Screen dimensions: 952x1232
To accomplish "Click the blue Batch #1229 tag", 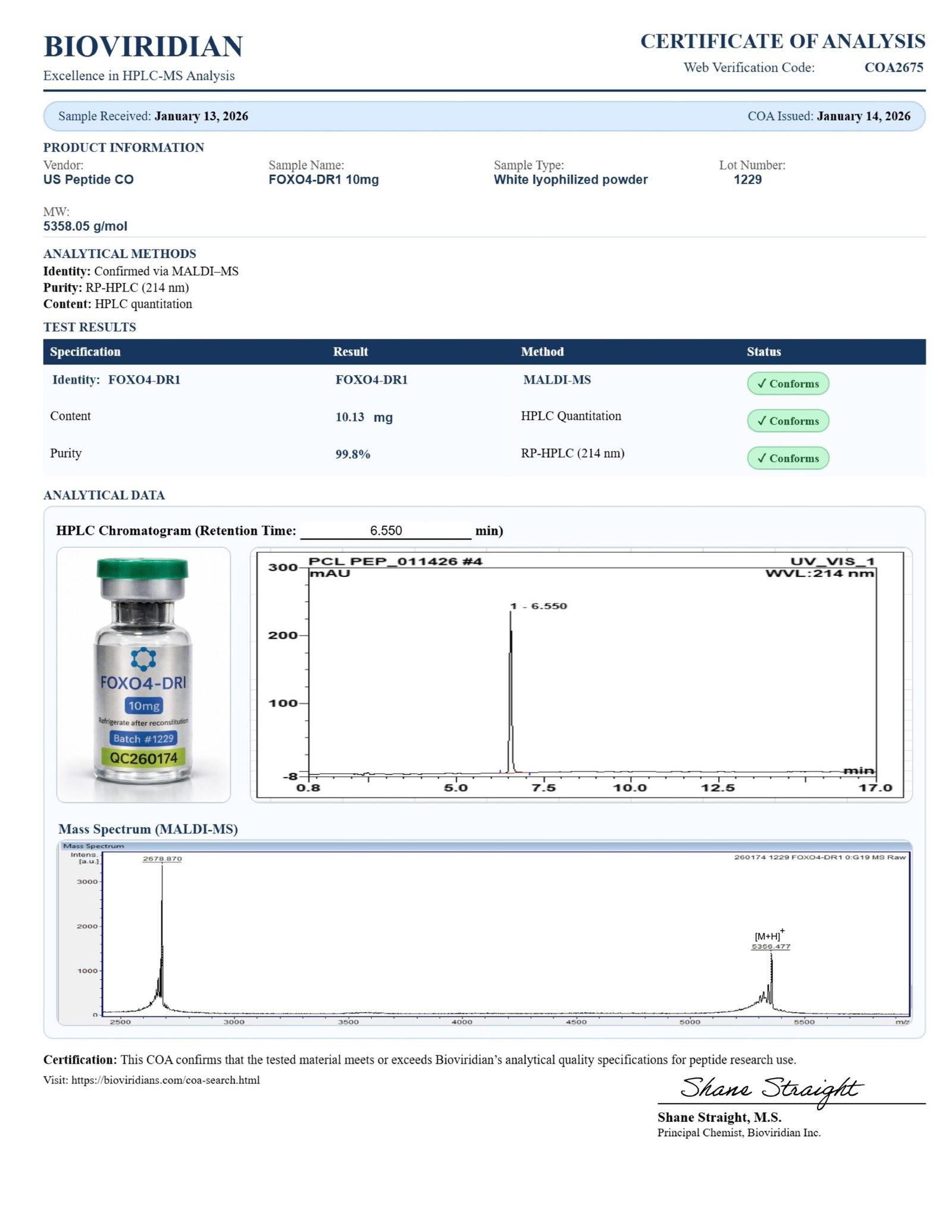I will [143, 738].
